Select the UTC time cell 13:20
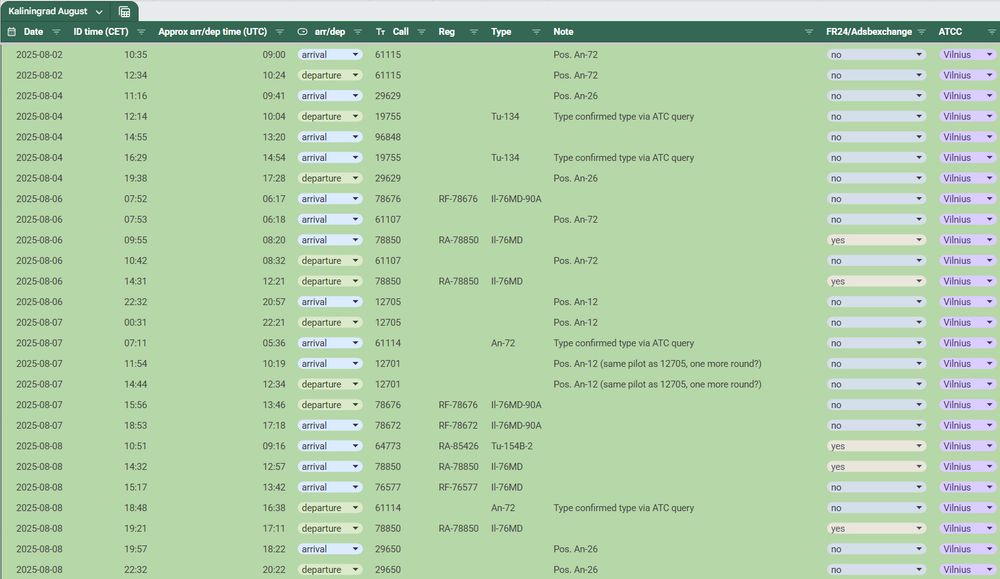The image size is (1000, 579). point(274,137)
